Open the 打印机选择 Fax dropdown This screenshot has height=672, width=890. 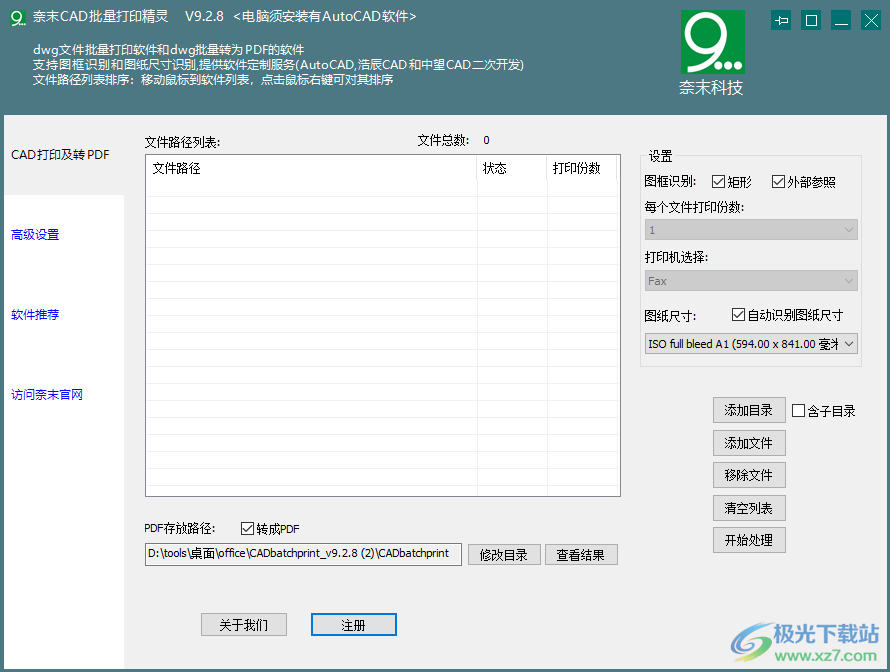click(751, 281)
